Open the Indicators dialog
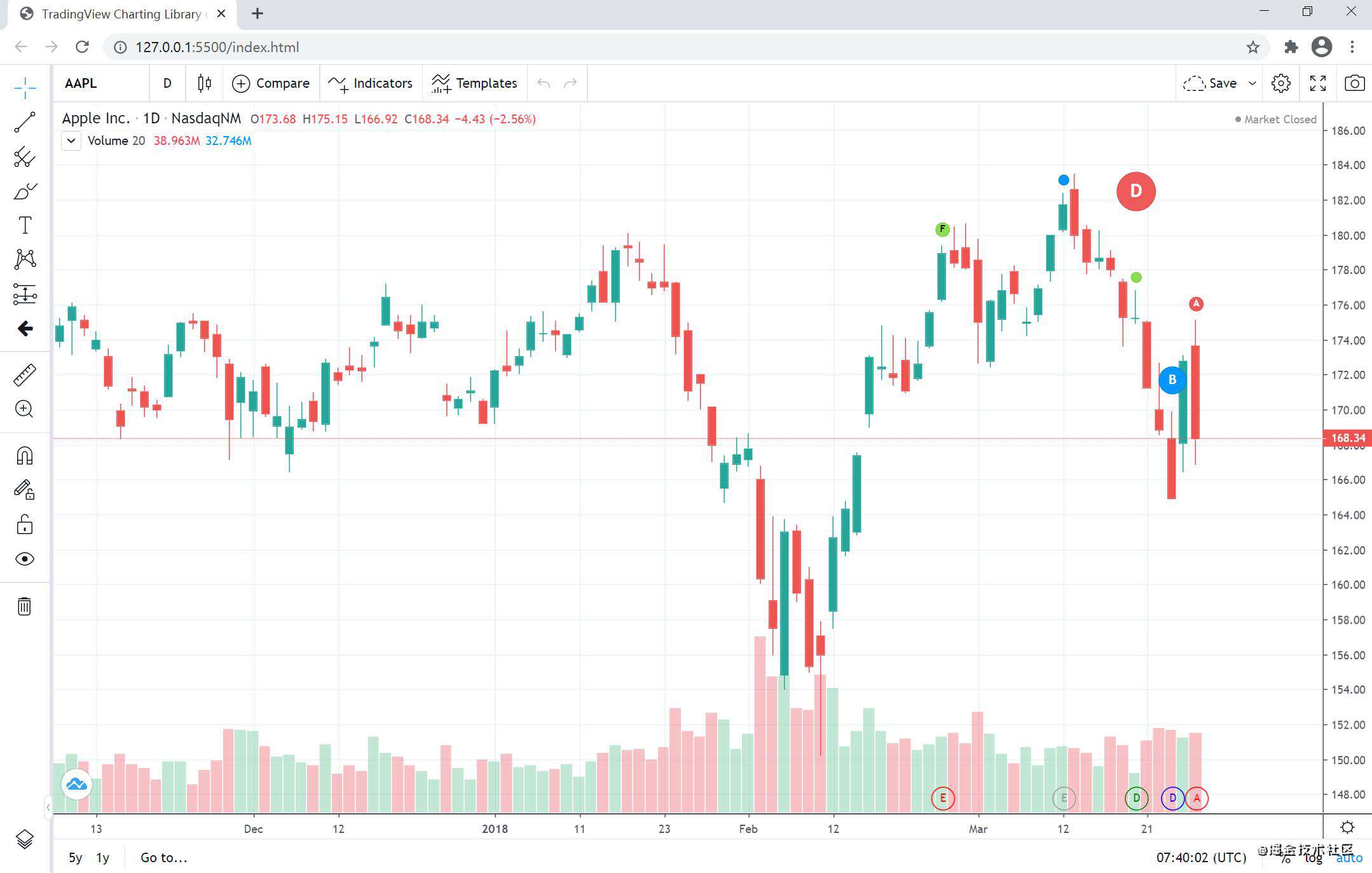Image resolution: width=1372 pixels, height=873 pixels. pos(371,83)
